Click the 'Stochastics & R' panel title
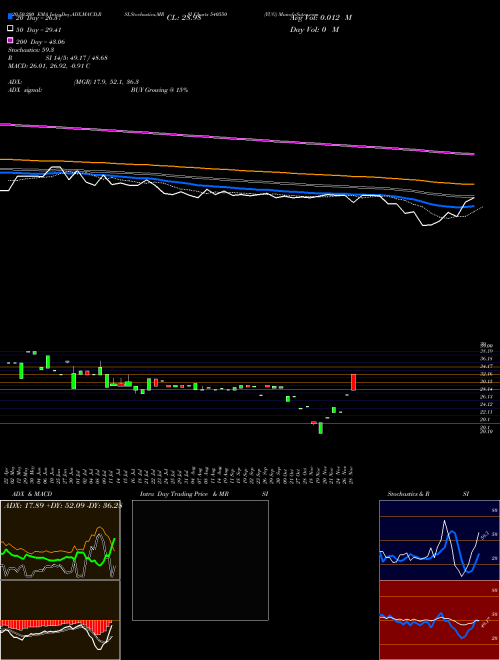 (x=408, y=494)
